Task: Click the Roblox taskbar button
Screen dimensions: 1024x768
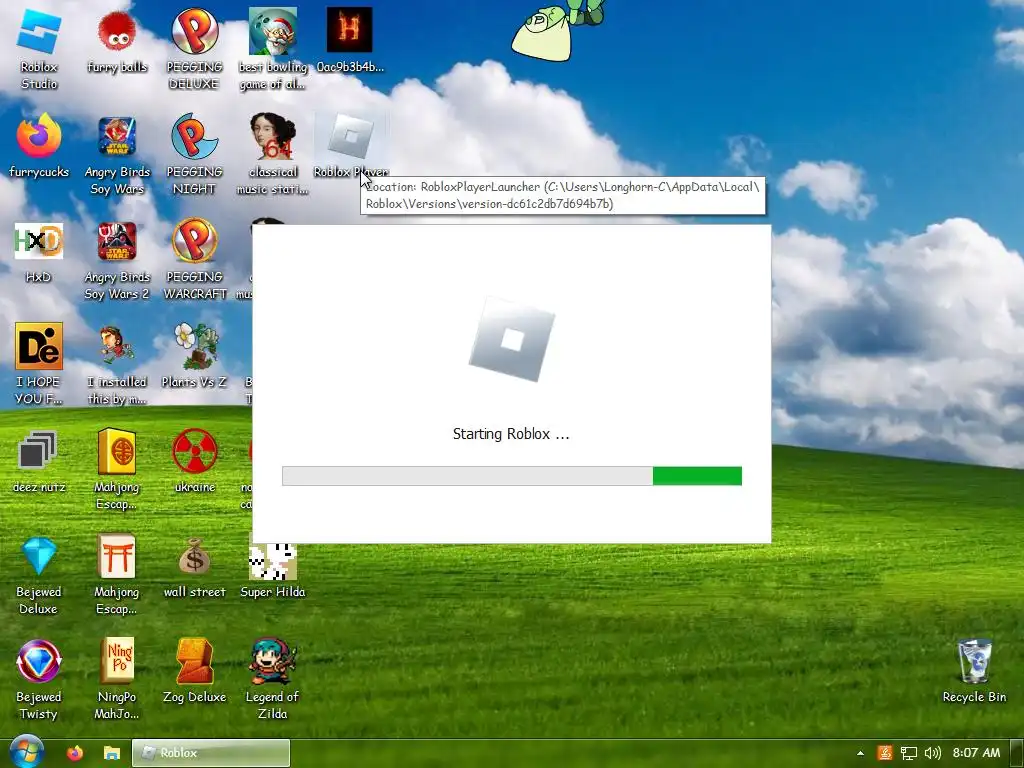Action: [x=211, y=753]
